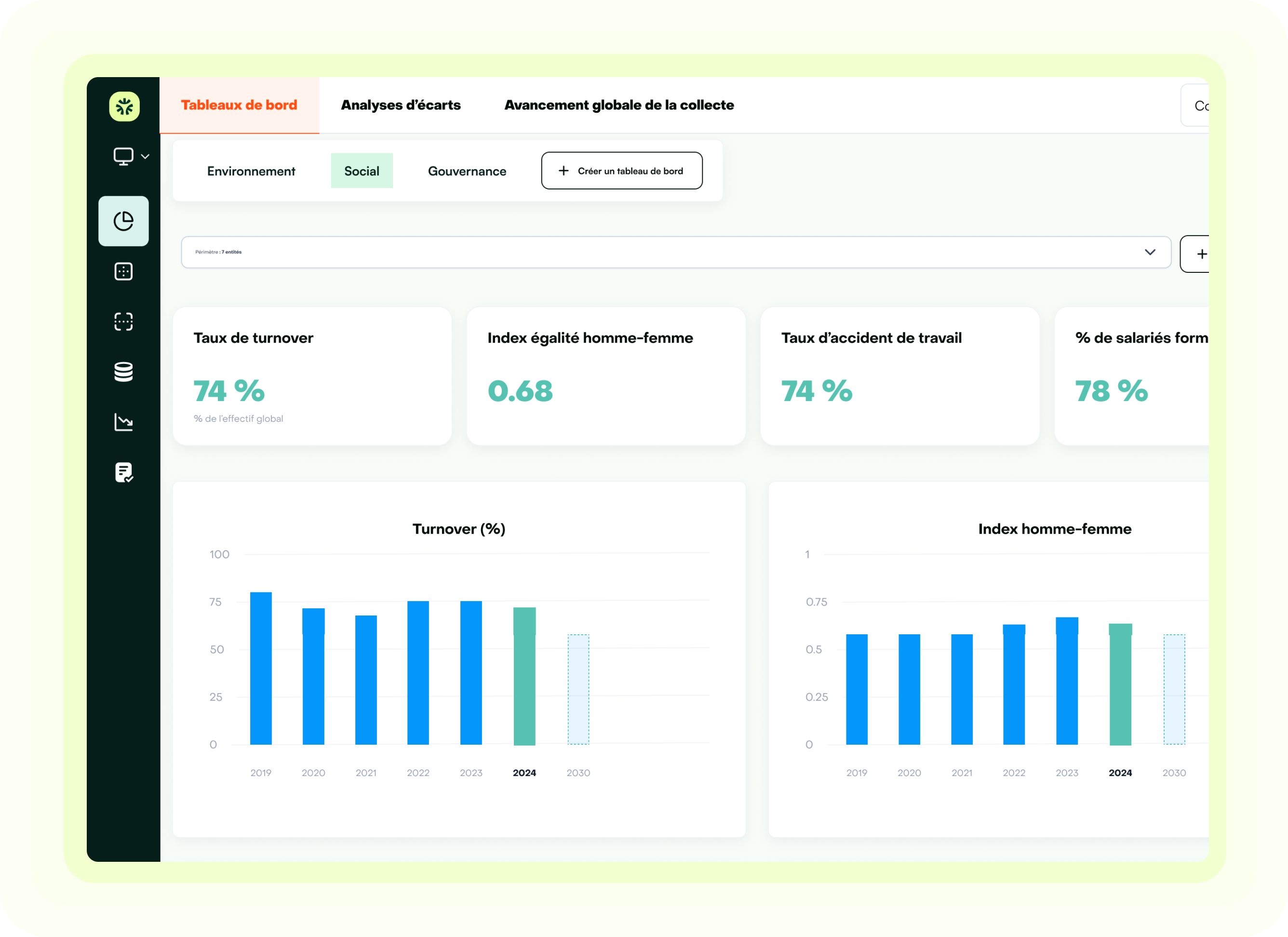The image size is (1288, 937).
Task: Select the pie chart dashboard icon
Action: tap(123, 221)
